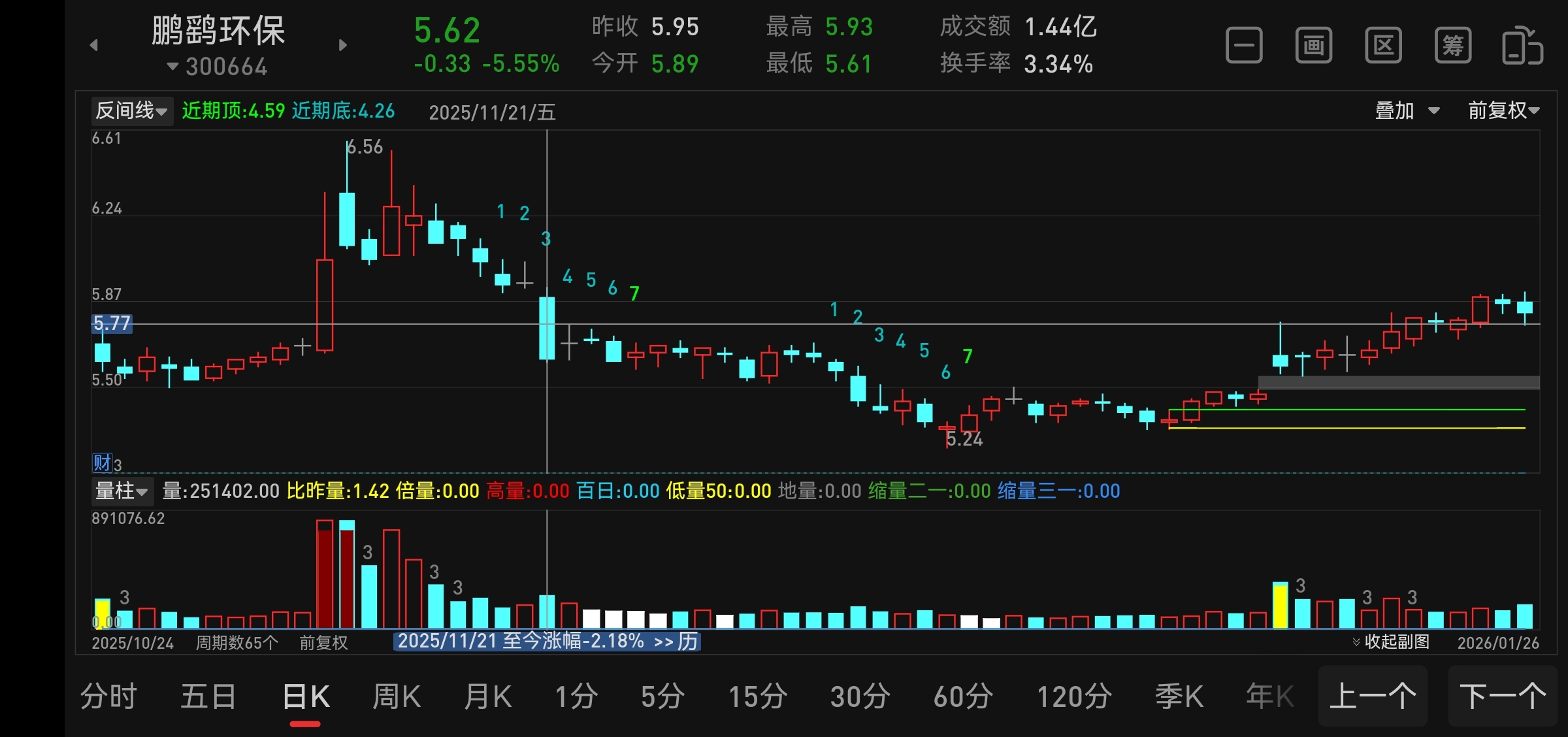
Task: Open the stock code 300664 selector
Action: (218, 67)
